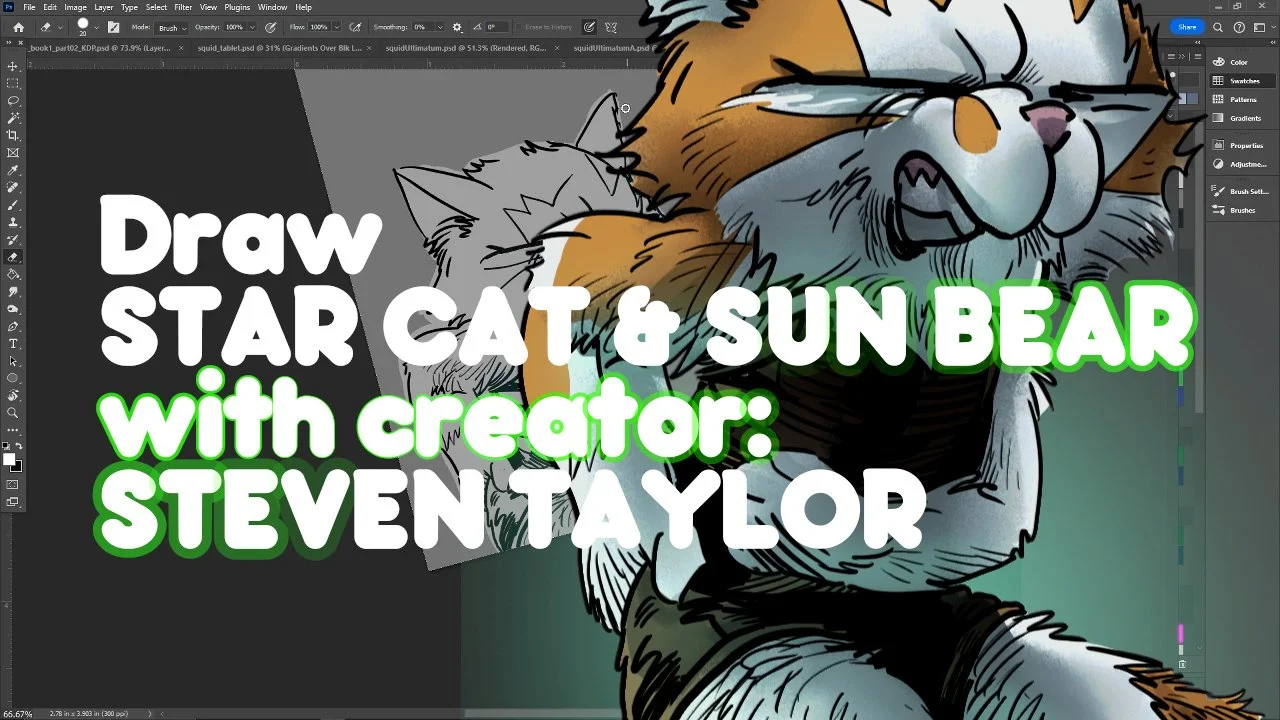Toggle Quick Mask mode

pyautogui.click(x=13, y=485)
